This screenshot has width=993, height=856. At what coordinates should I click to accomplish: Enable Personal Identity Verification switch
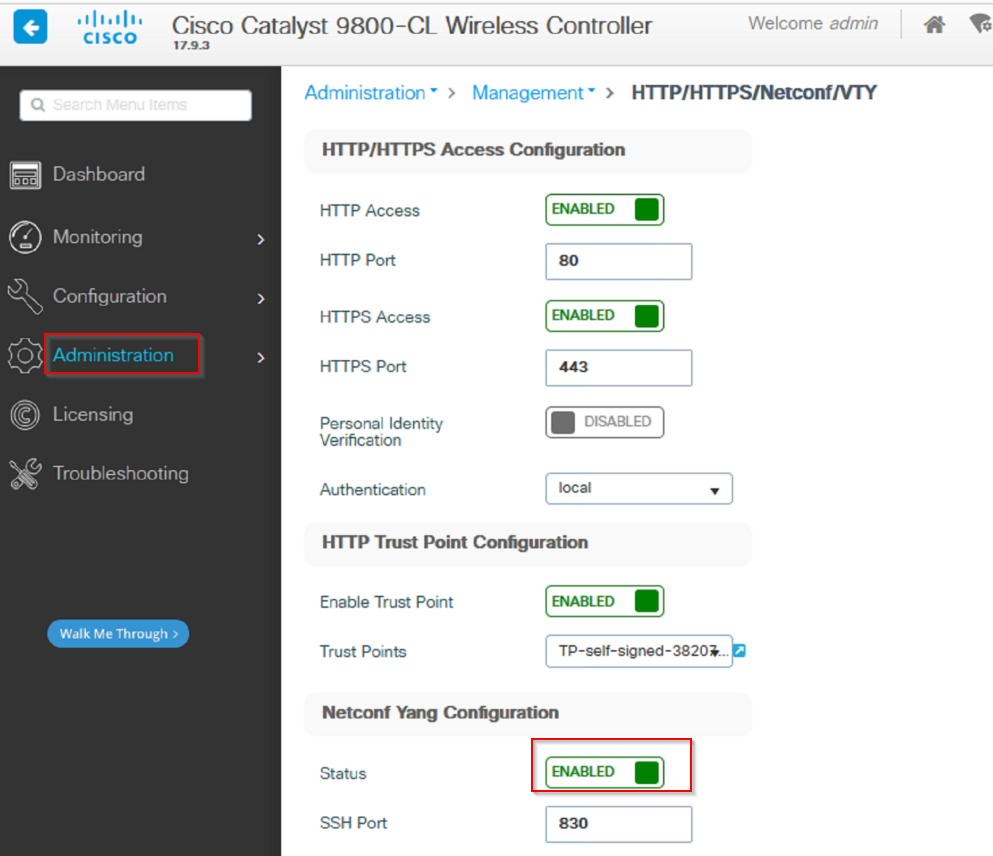[605, 422]
